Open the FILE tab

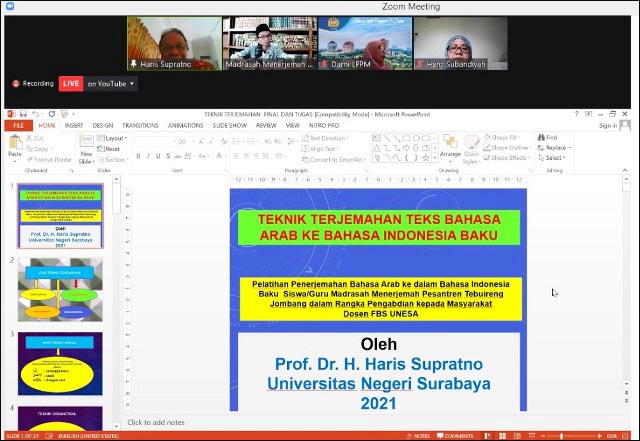(x=18, y=125)
